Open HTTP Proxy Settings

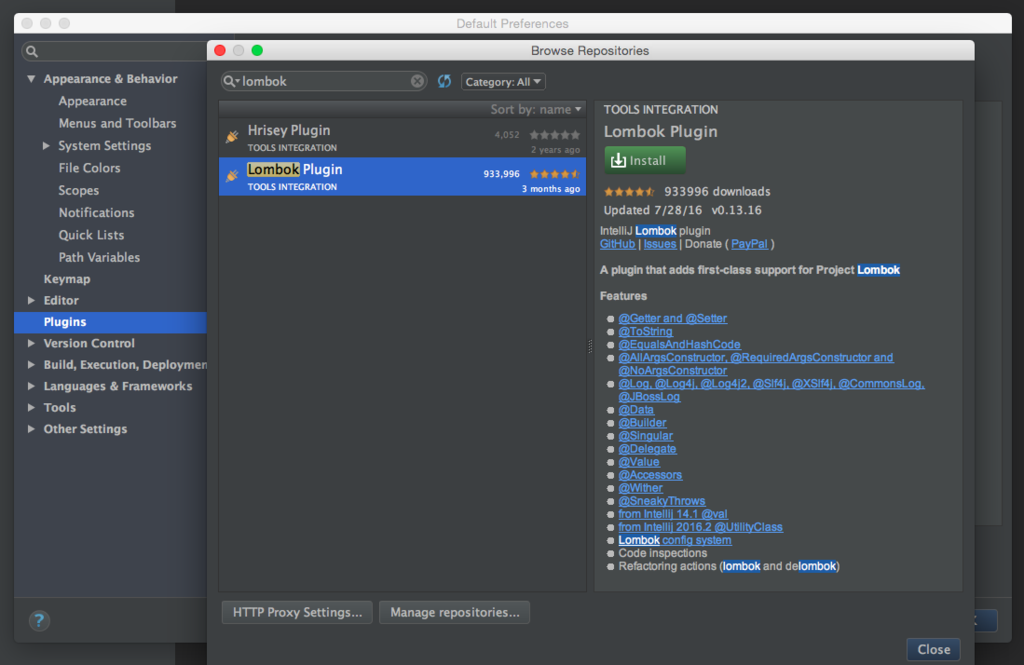[297, 612]
